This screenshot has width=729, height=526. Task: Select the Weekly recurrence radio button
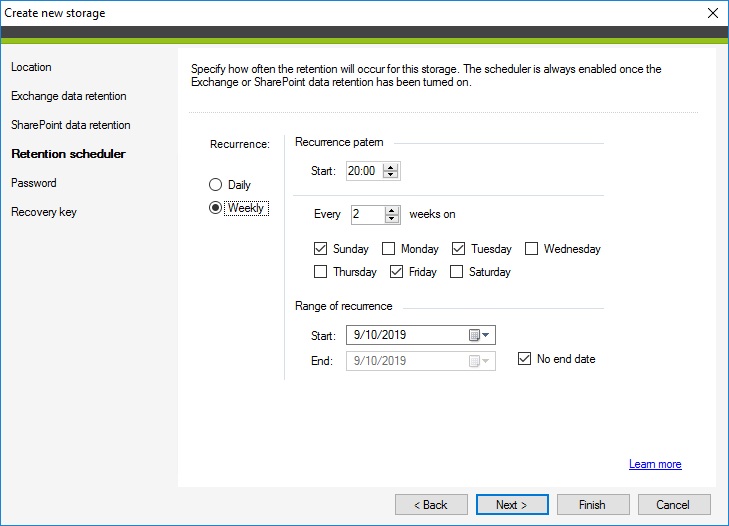pyautogui.click(x=215, y=207)
